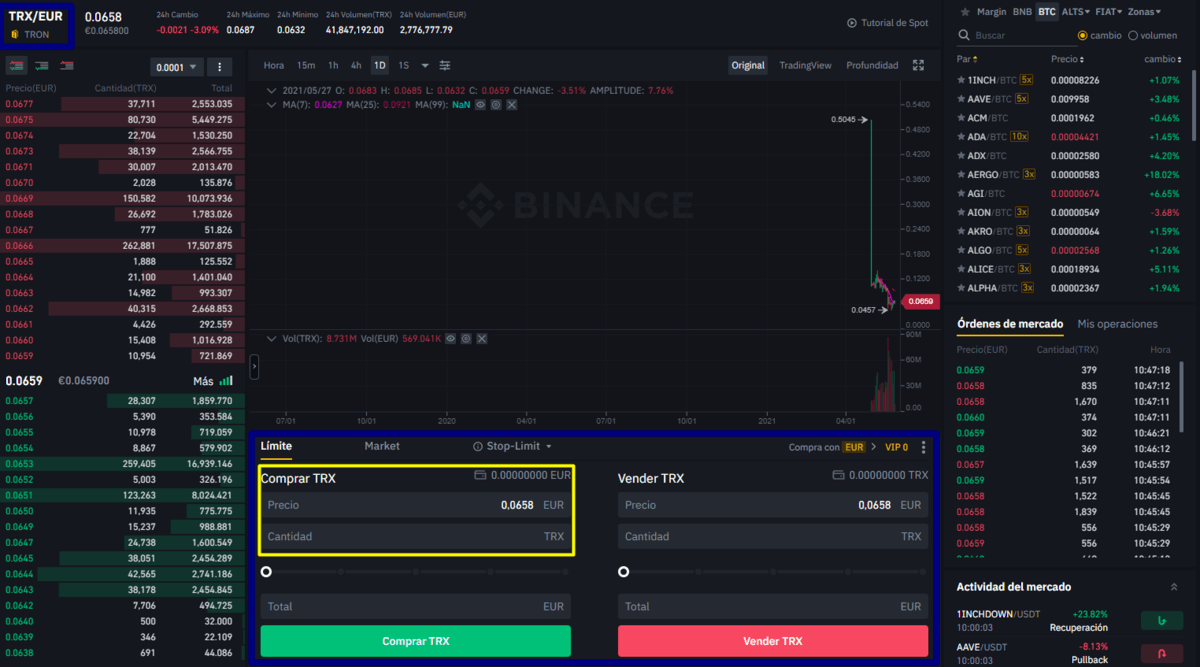Open chart indicator settings icon
The width and height of the screenshot is (1200, 667).
pyautogui.click(x=445, y=65)
